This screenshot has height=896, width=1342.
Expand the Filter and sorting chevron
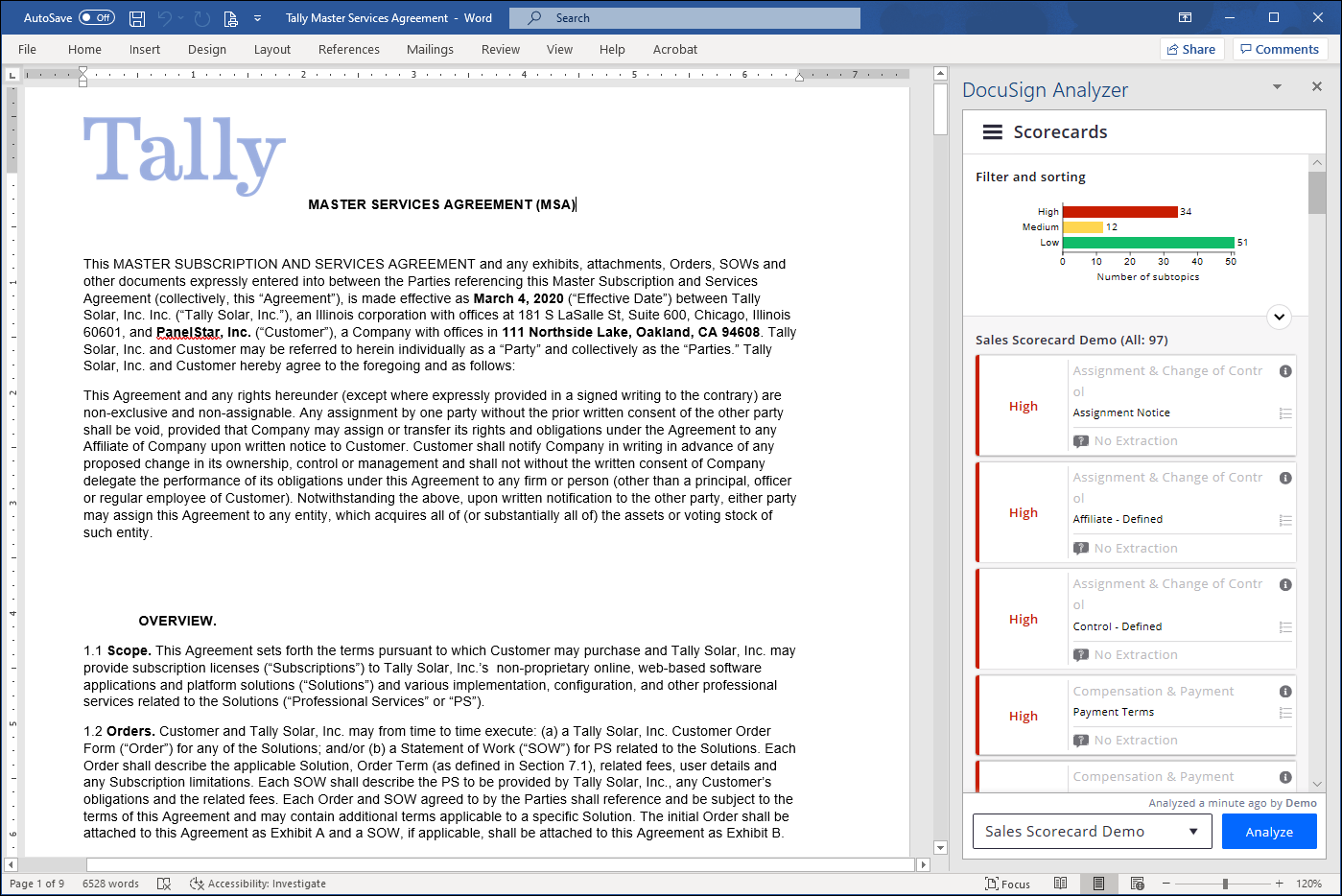click(1279, 317)
